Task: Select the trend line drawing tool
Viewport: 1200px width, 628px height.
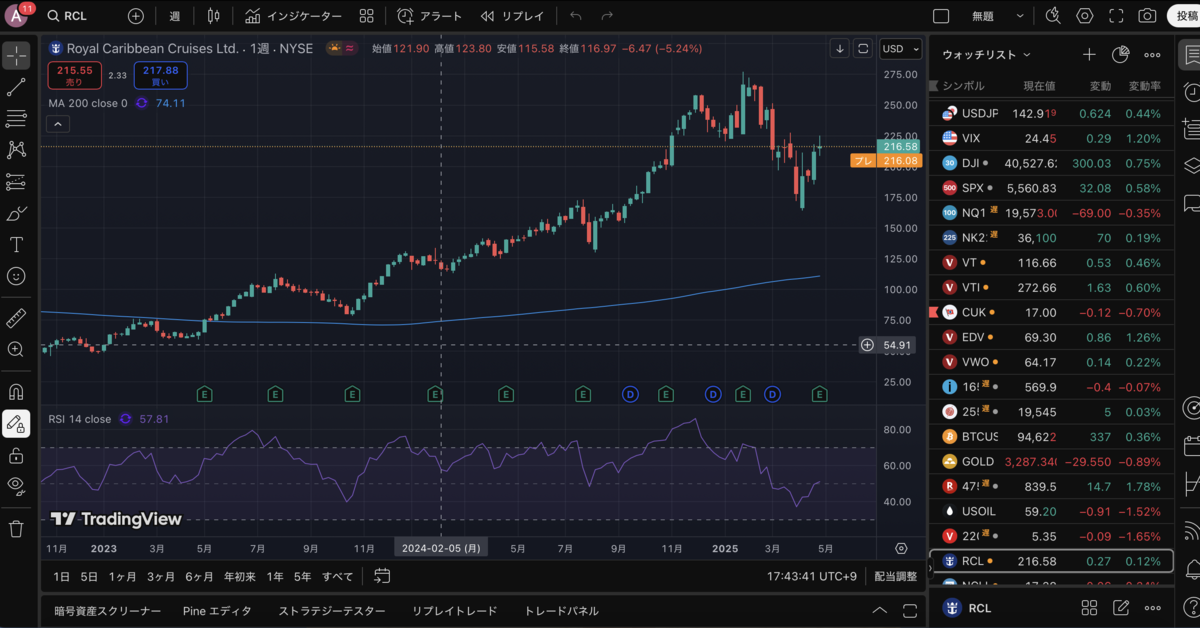Action: (16, 87)
